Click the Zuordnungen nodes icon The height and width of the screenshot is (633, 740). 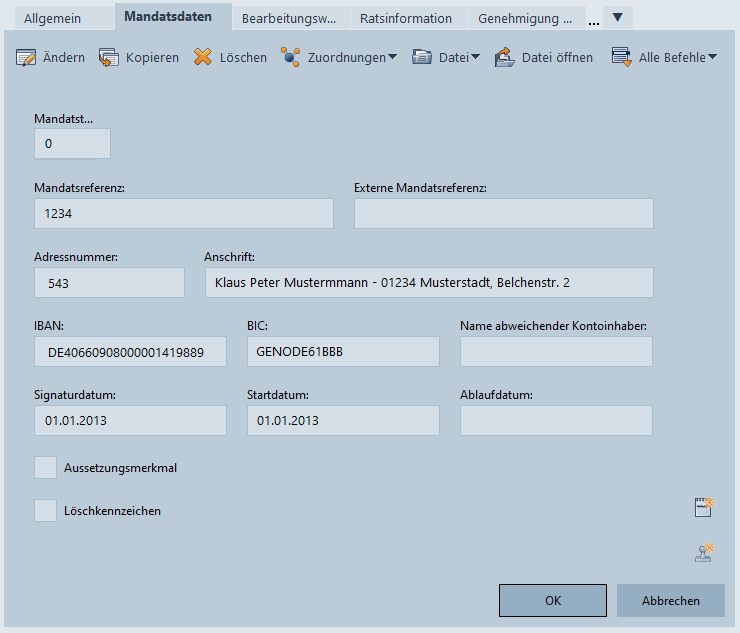pyautogui.click(x=290, y=57)
